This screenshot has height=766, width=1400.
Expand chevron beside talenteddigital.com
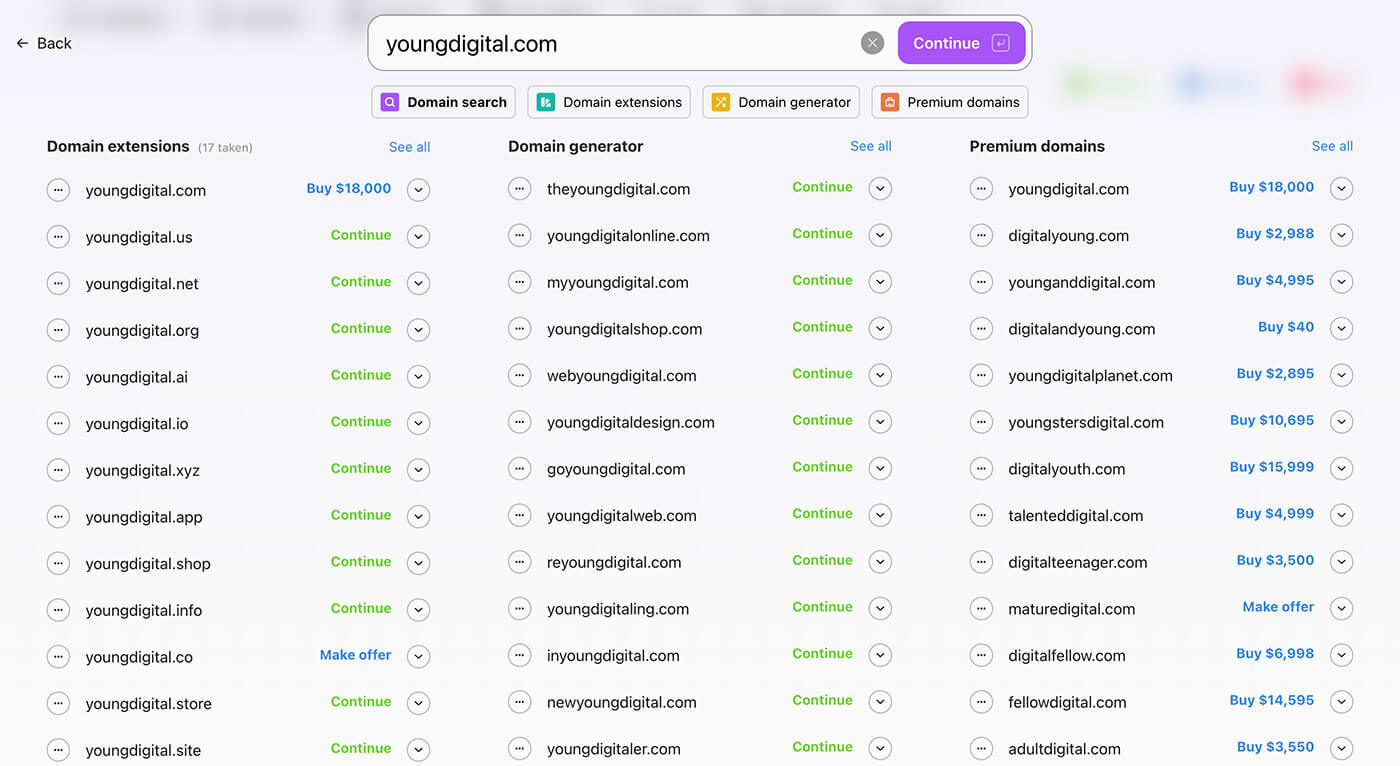(x=1341, y=516)
